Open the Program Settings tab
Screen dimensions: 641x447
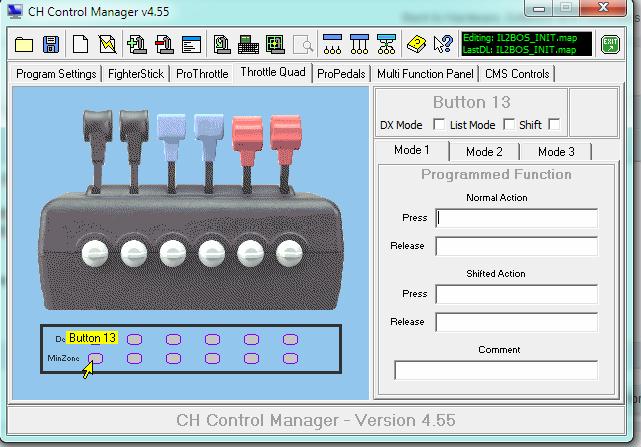point(56,74)
